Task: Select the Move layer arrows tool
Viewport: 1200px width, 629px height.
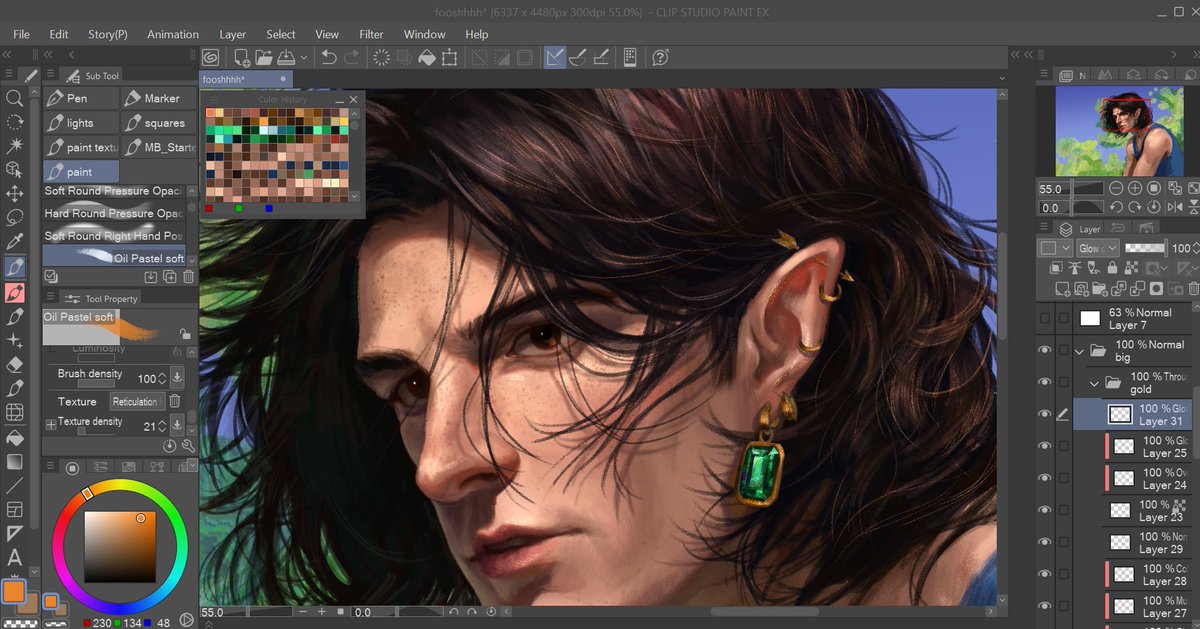Action: [15, 194]
